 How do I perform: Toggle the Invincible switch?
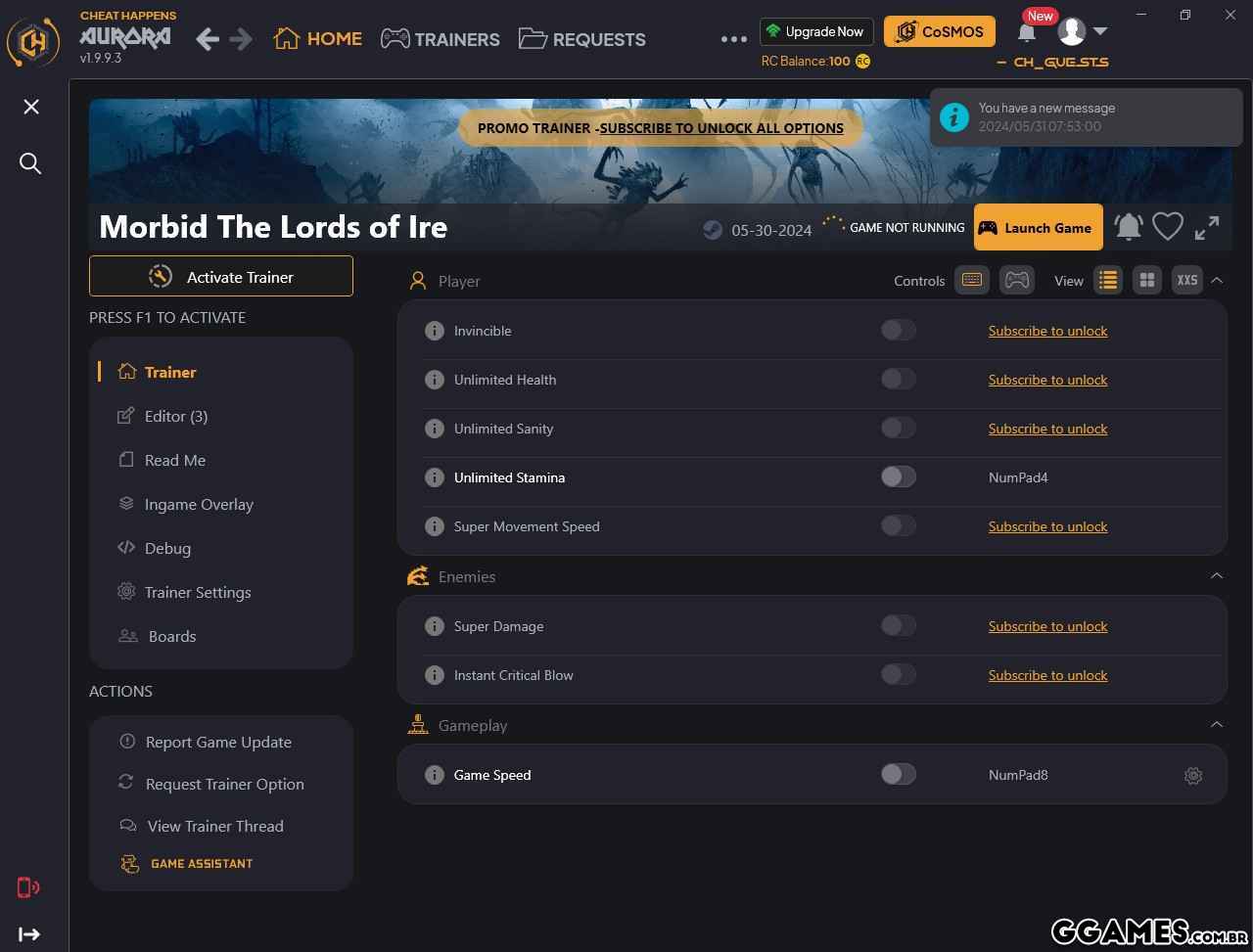(x=898, y=330)
